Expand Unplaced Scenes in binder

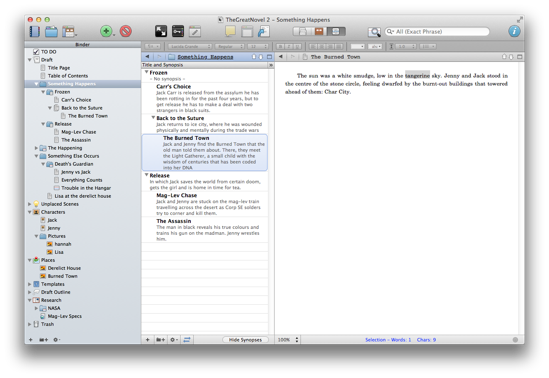(x=30, y=204)
